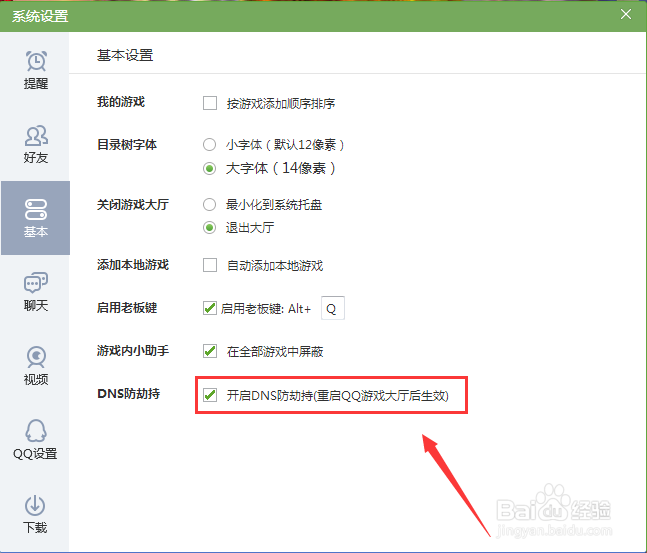This screenshot has width=647, height=553.
Task: Toggle 开启DNS防劫持 checkbox
Action: pos(210,395)
